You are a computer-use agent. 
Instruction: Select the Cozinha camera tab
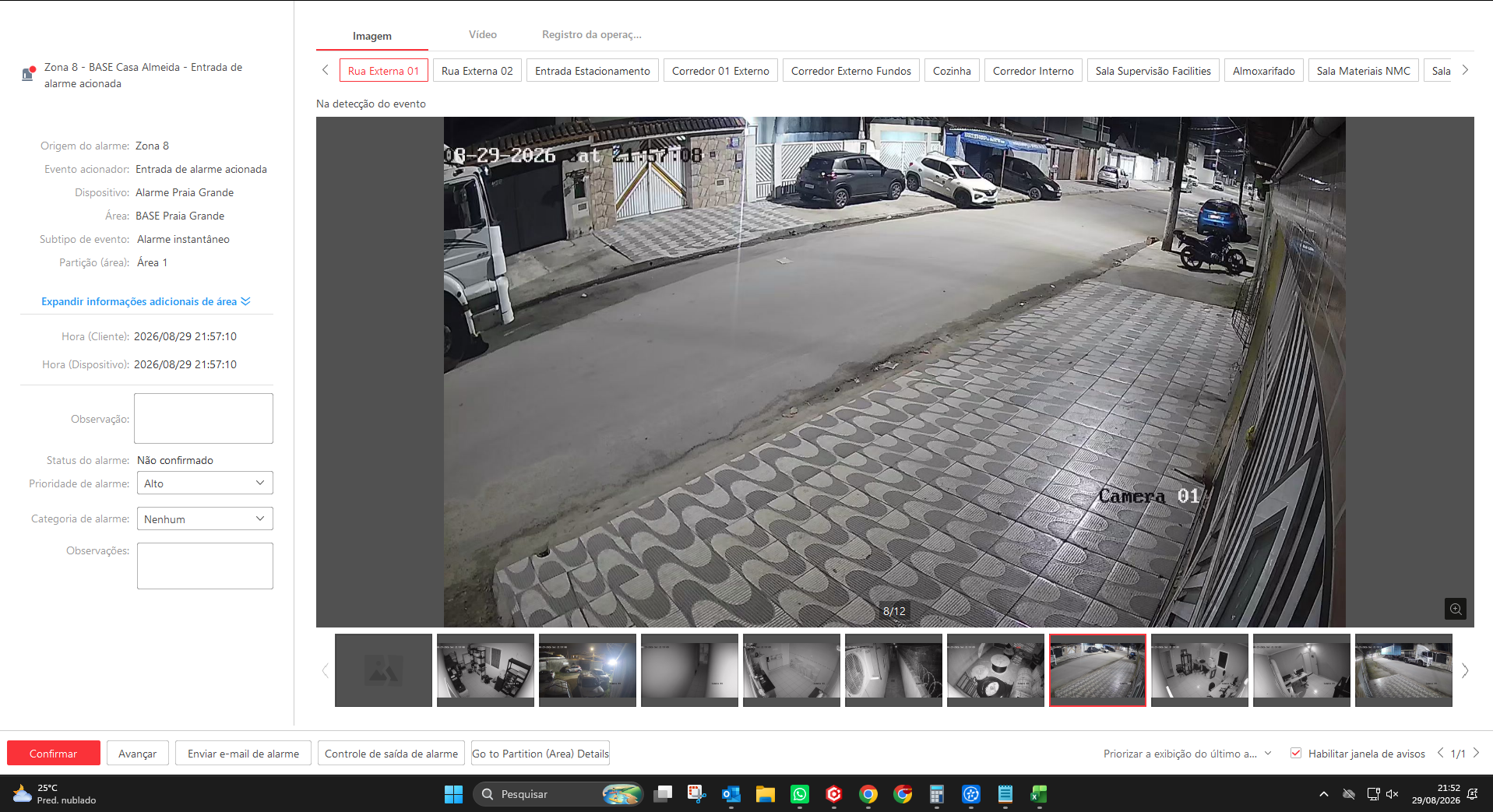point(952,71)
